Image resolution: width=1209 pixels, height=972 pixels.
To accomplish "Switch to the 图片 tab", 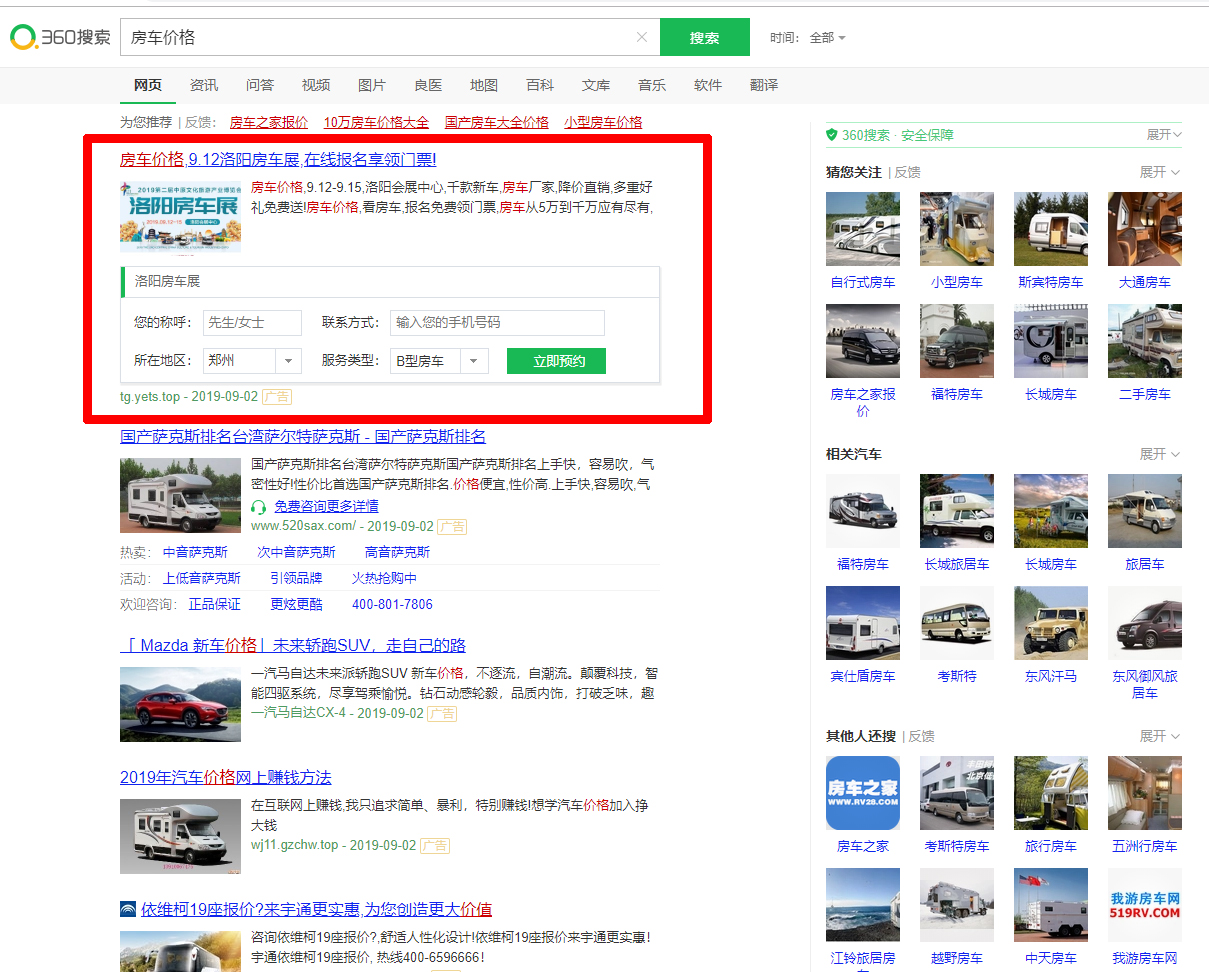I will click(x=371, y=85).
